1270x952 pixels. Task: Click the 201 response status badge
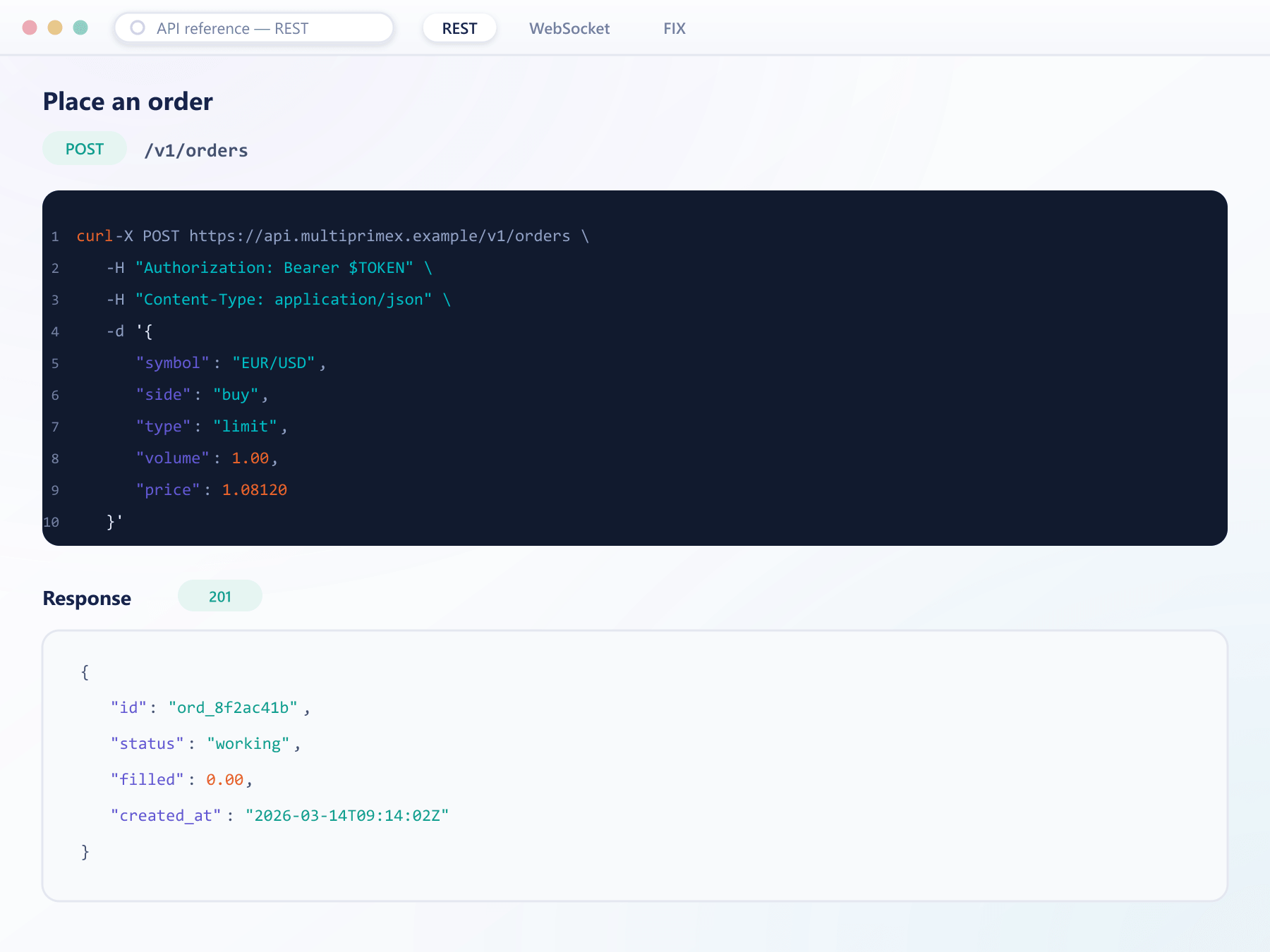click(220, 597)
